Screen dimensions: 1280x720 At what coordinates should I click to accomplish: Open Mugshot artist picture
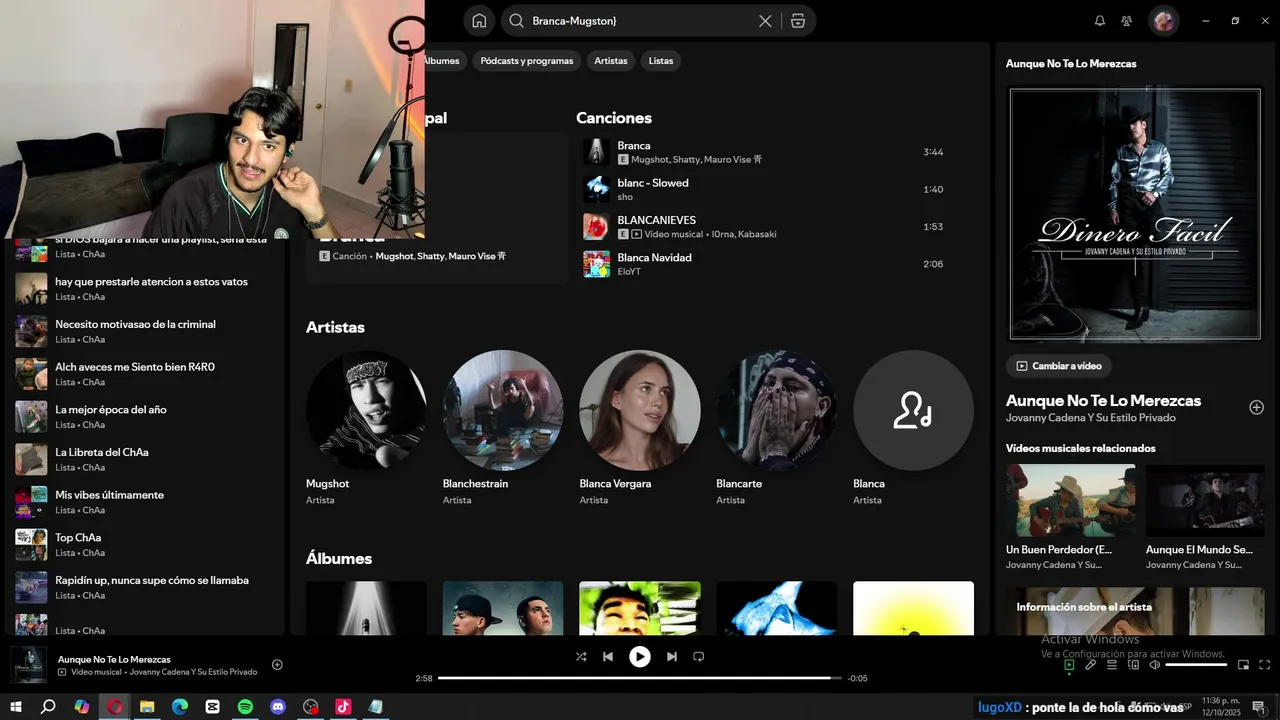point(366,410)
